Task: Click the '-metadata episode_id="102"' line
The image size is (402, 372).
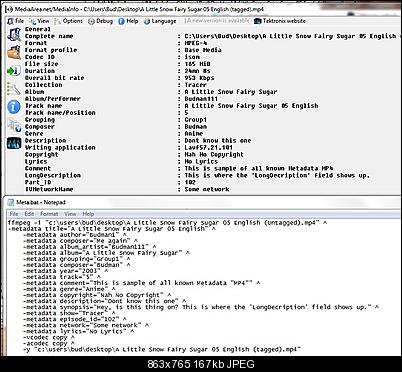Action: click(75, 319)
